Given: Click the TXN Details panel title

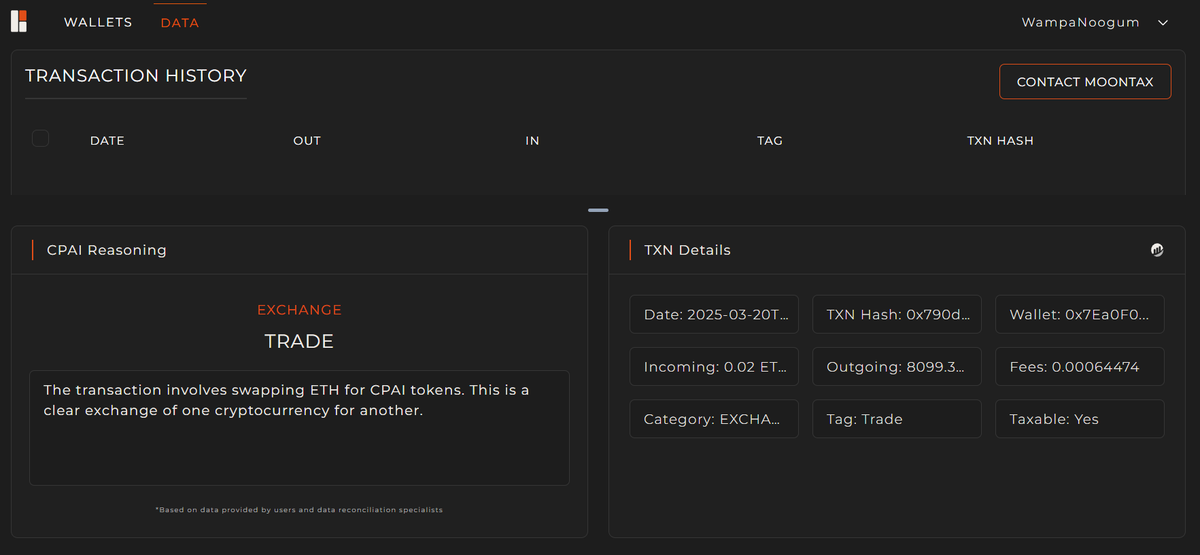Looking at the screenshot, I should click(688, 250).
